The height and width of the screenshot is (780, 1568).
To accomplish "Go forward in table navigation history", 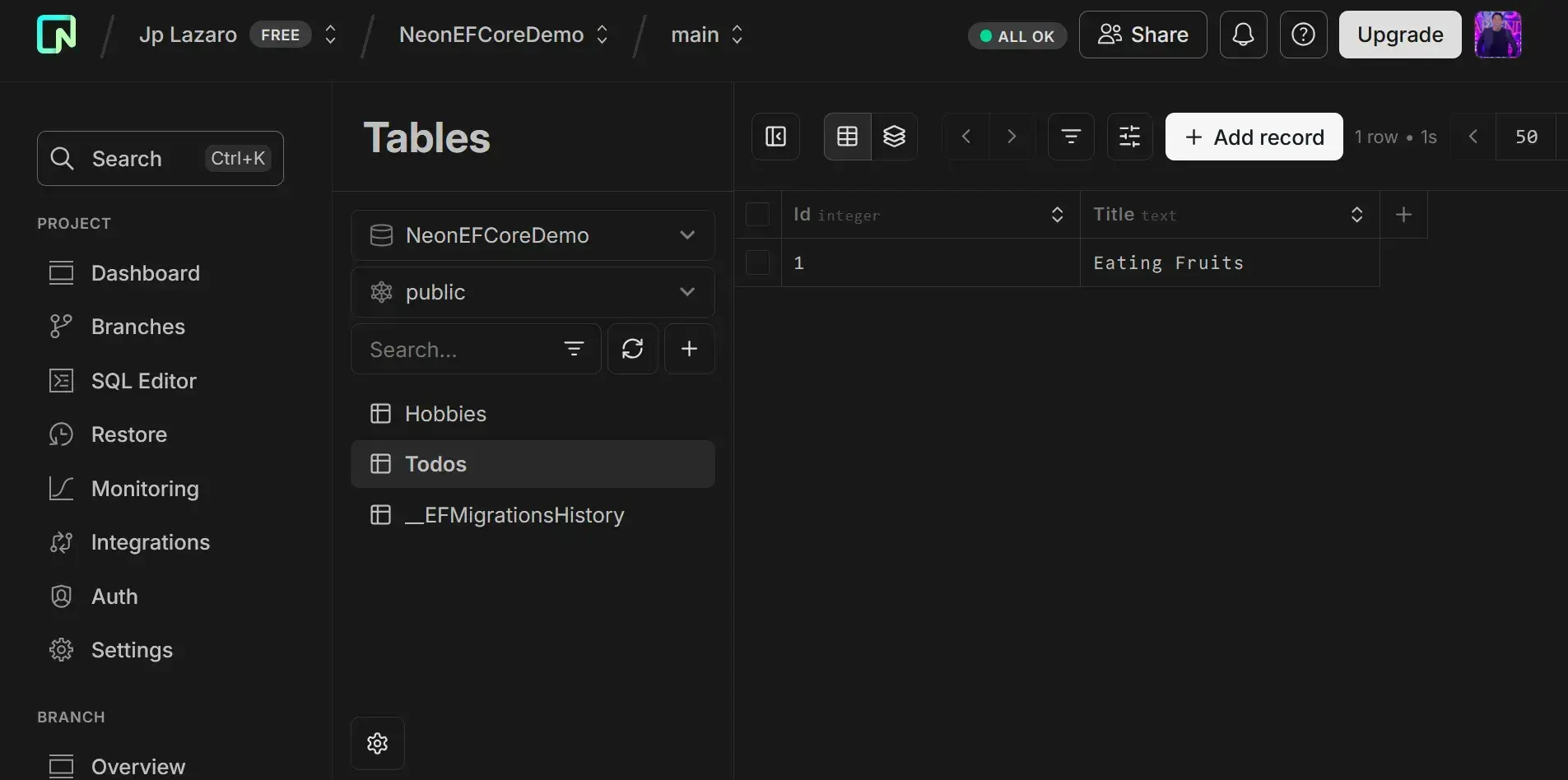I will point(1012,137).
